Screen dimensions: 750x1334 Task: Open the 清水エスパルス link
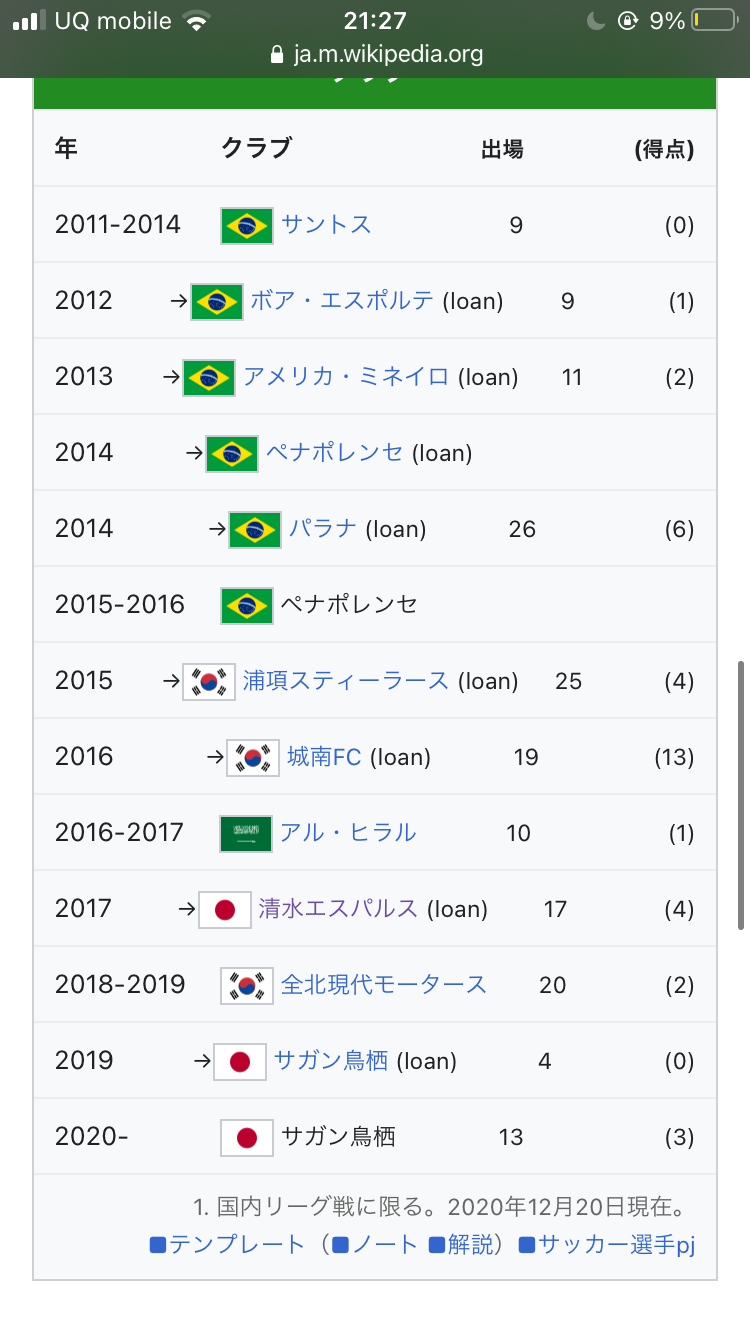[338, 908]
